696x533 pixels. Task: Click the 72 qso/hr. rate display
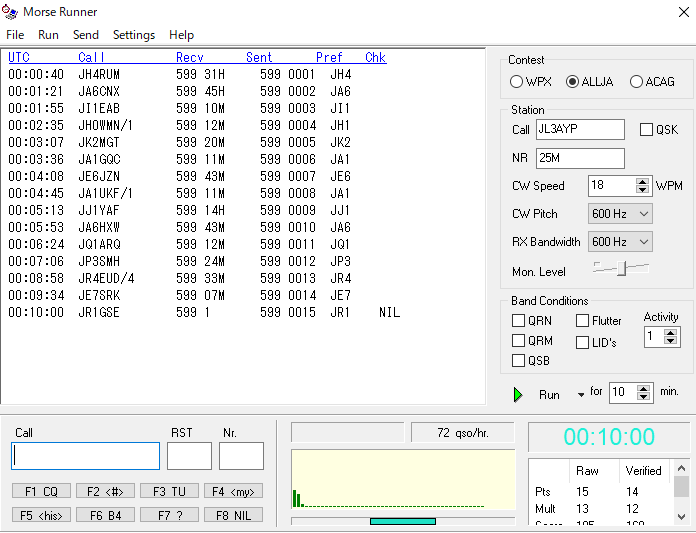[463, 433]
